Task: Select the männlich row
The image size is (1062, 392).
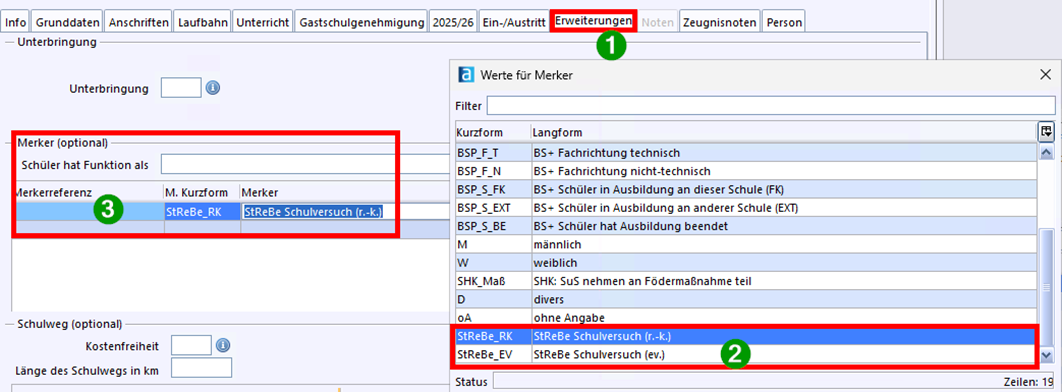Action: click(x=745, y=244)
